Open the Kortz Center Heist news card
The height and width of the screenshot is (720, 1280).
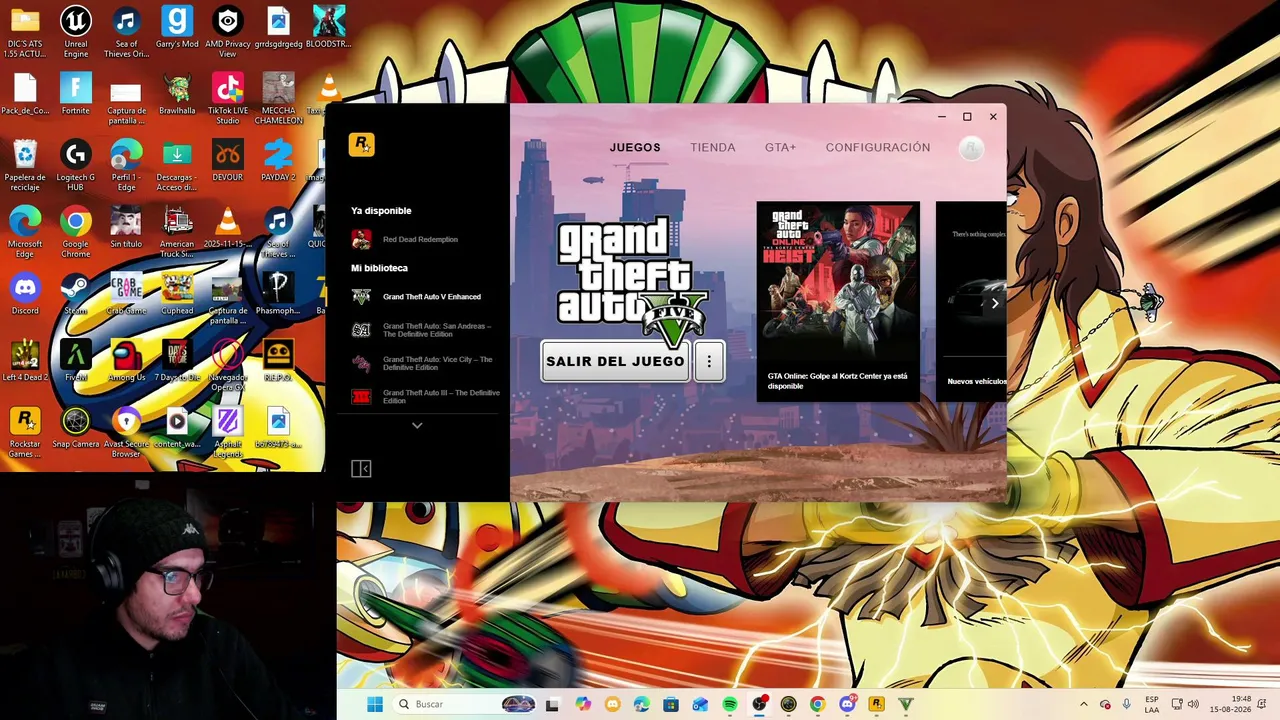pos(838,301)
